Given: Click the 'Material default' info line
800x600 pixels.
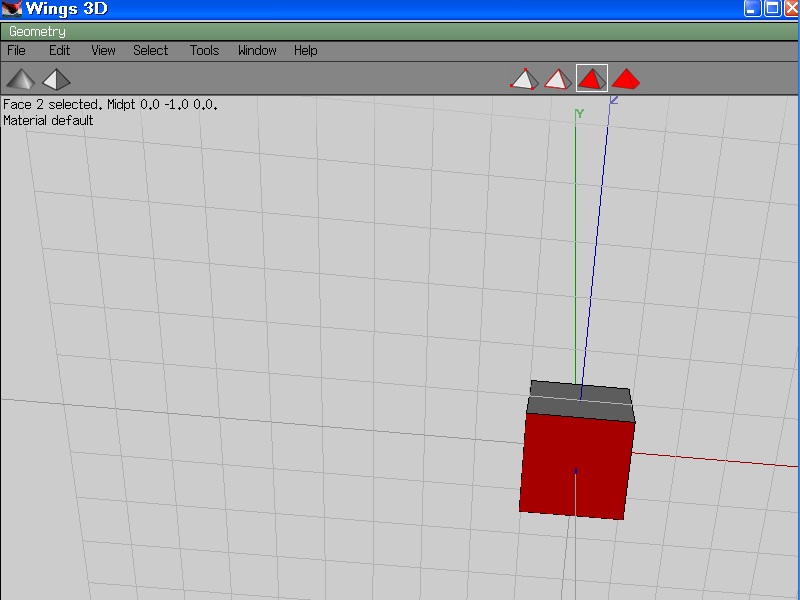Looking at the screenshot, I should point(48,121).
